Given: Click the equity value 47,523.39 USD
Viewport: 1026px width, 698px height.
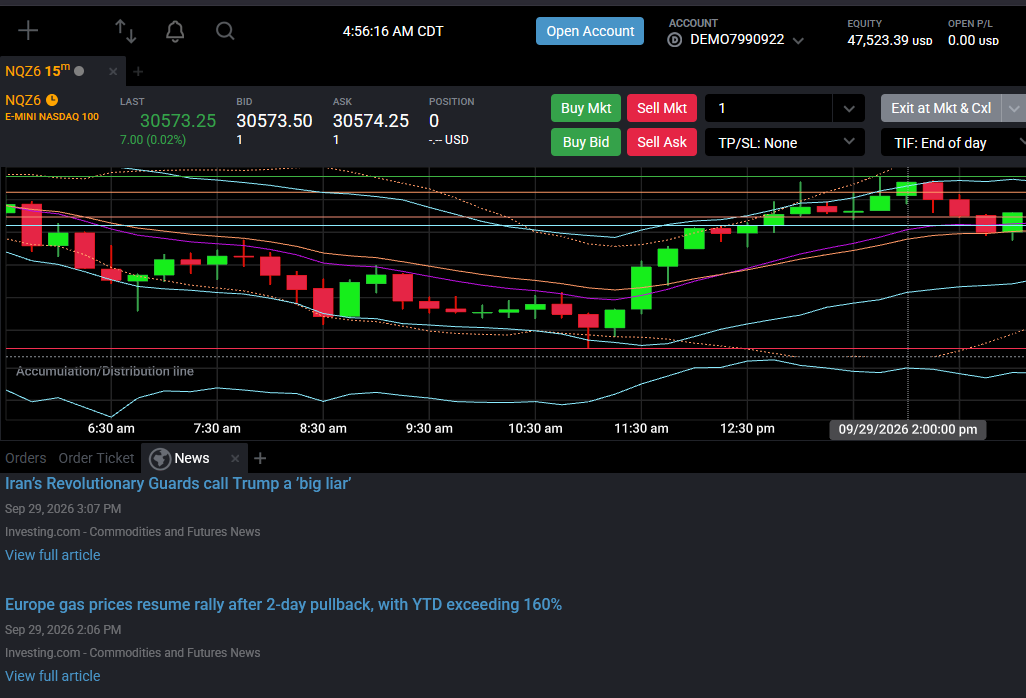Looking at the screenshot, I should (x=890, y=41).
